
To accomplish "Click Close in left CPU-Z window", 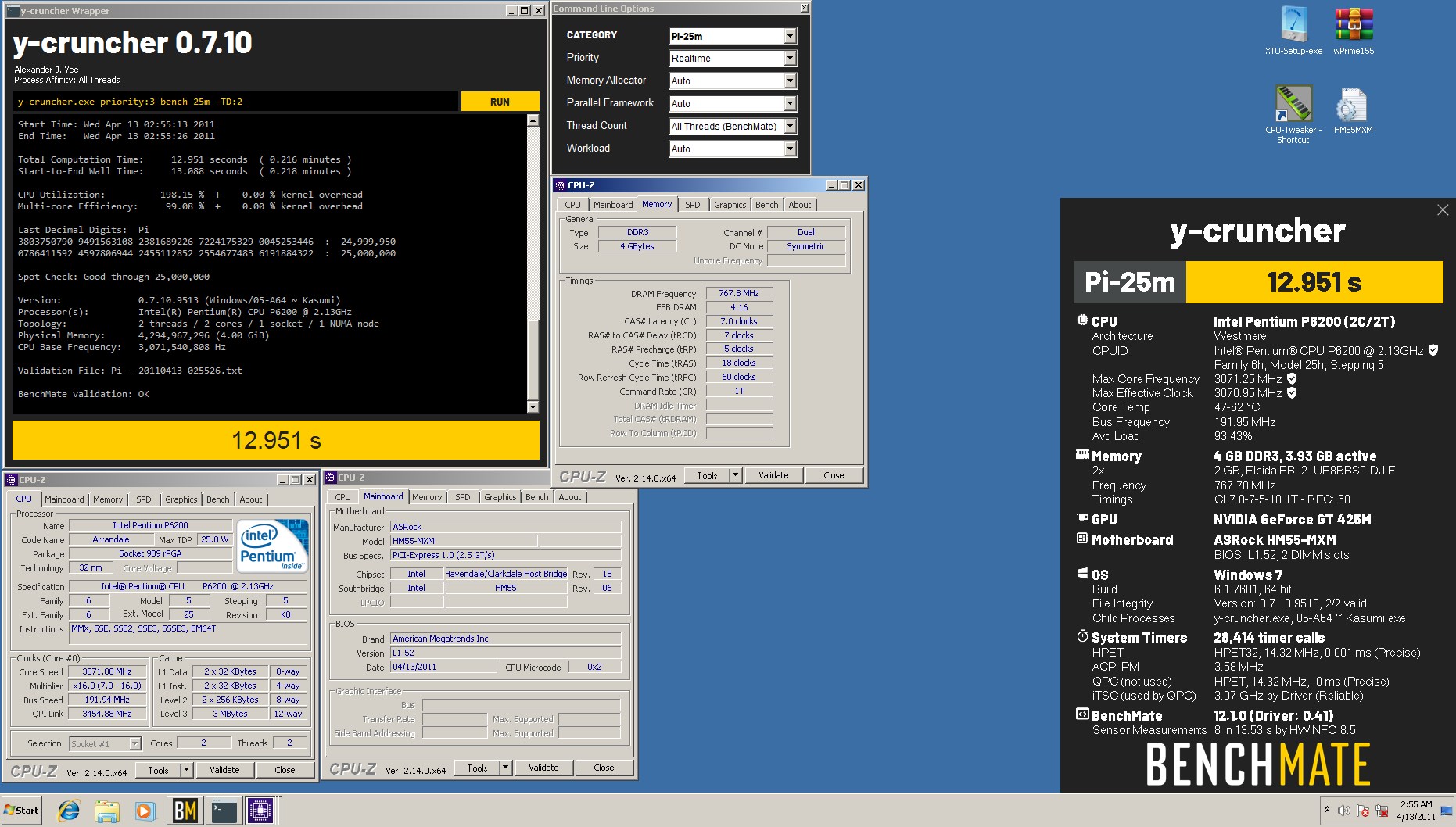I will [285, 770].
